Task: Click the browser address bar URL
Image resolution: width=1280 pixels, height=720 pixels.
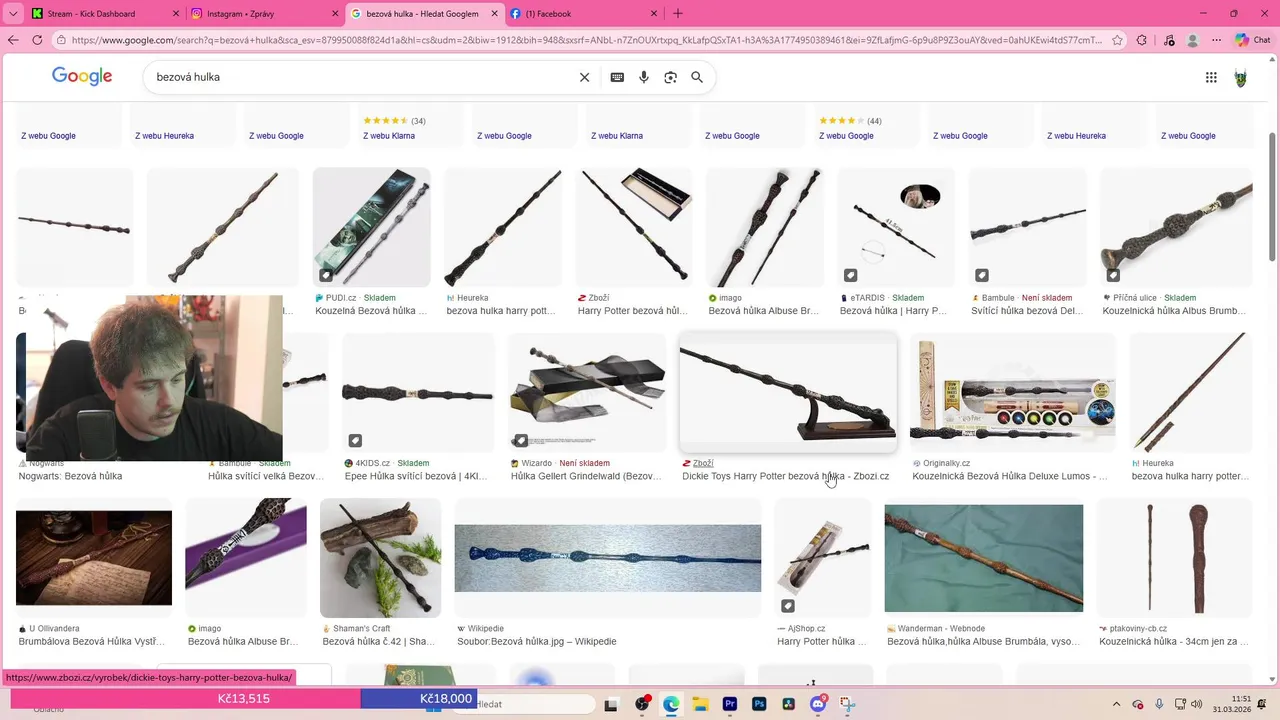Action: (x=587, y=40)
